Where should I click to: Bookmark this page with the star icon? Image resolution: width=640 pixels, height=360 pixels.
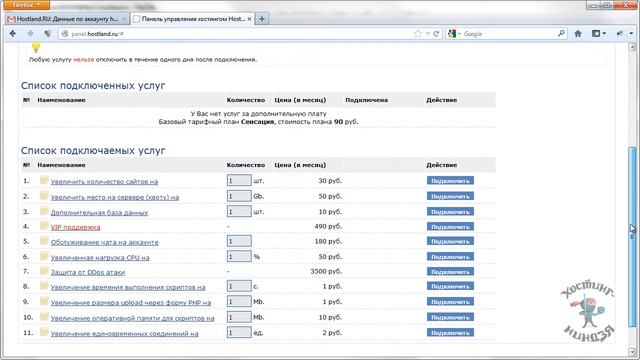pos(418,34)
